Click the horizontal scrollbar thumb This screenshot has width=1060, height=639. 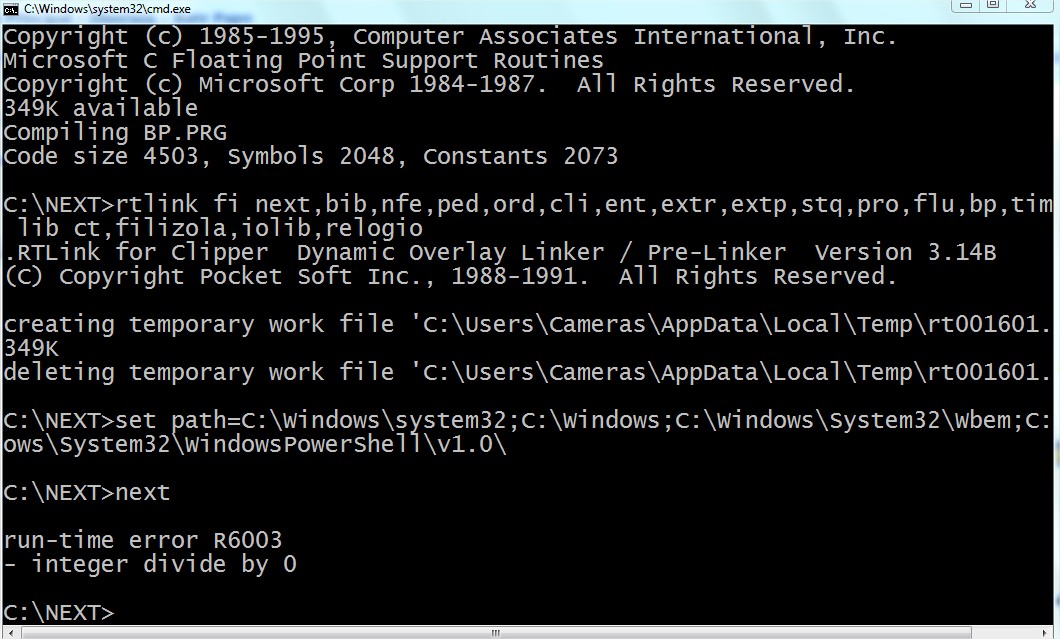tap(494, 632)
